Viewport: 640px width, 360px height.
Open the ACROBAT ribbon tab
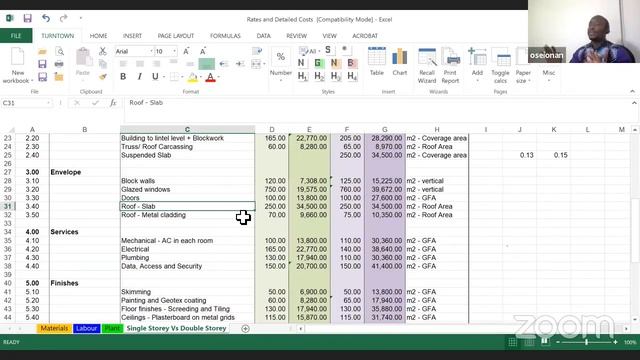click(x=365, y=36)
